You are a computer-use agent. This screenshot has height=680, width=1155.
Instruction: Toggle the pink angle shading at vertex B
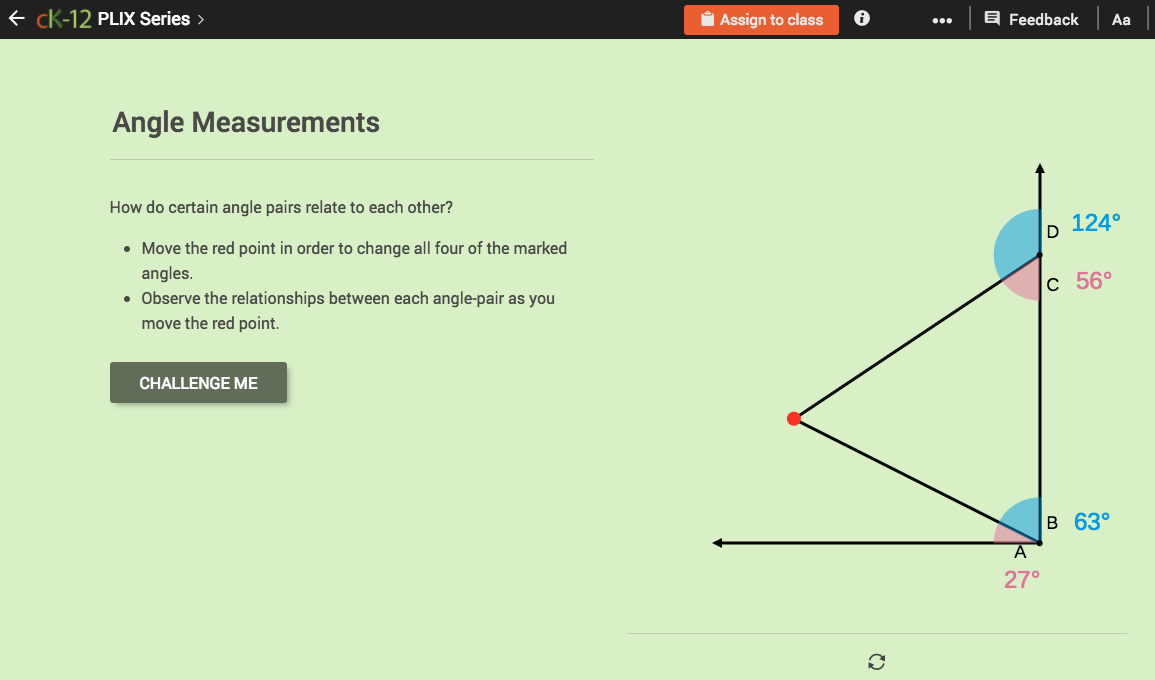(1010, 534)
